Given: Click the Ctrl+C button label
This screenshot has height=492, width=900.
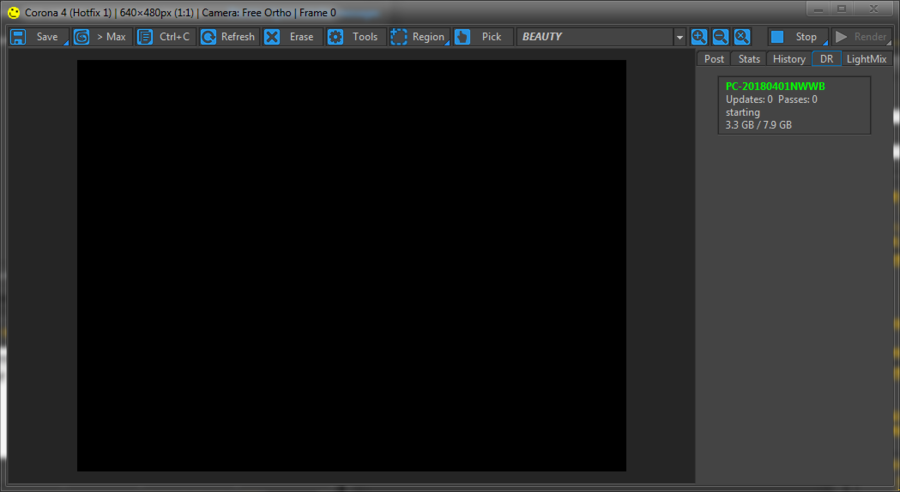Looking at the screenshot, I should pyautogui.click(x=174, y=37).
